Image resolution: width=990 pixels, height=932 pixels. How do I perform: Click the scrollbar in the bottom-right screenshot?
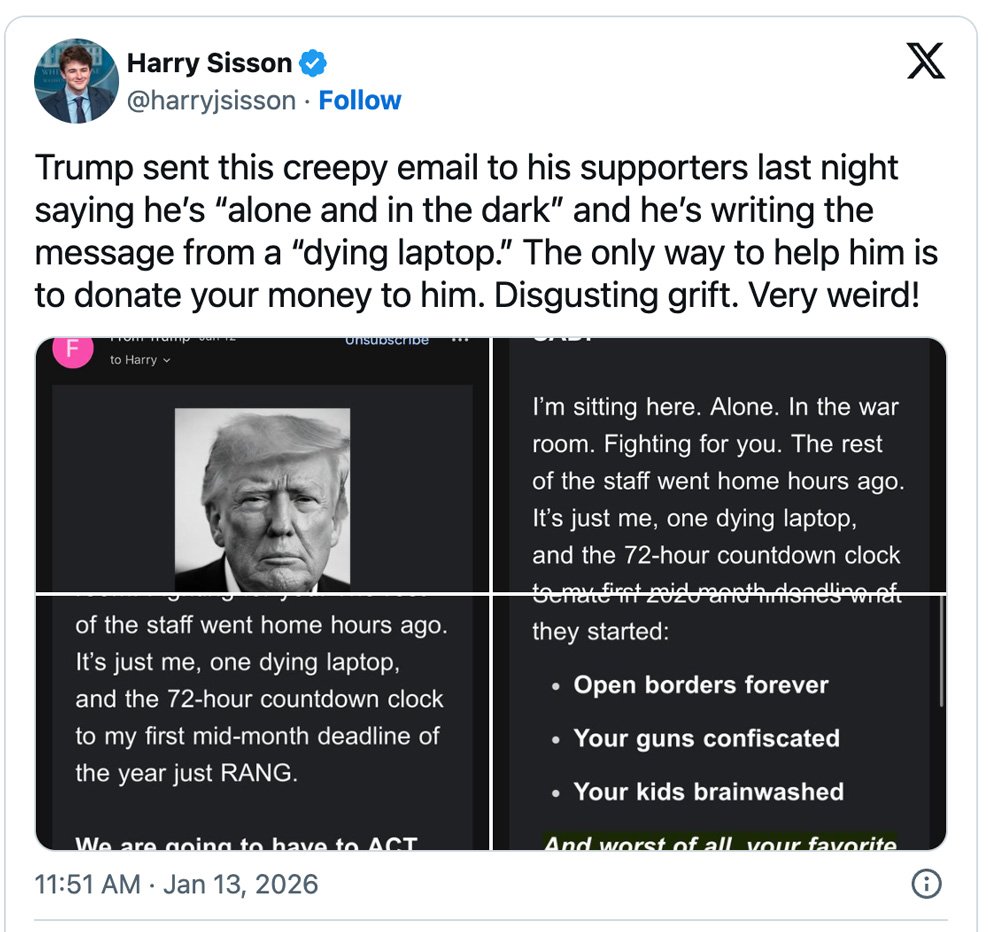(x=941, y=660)
